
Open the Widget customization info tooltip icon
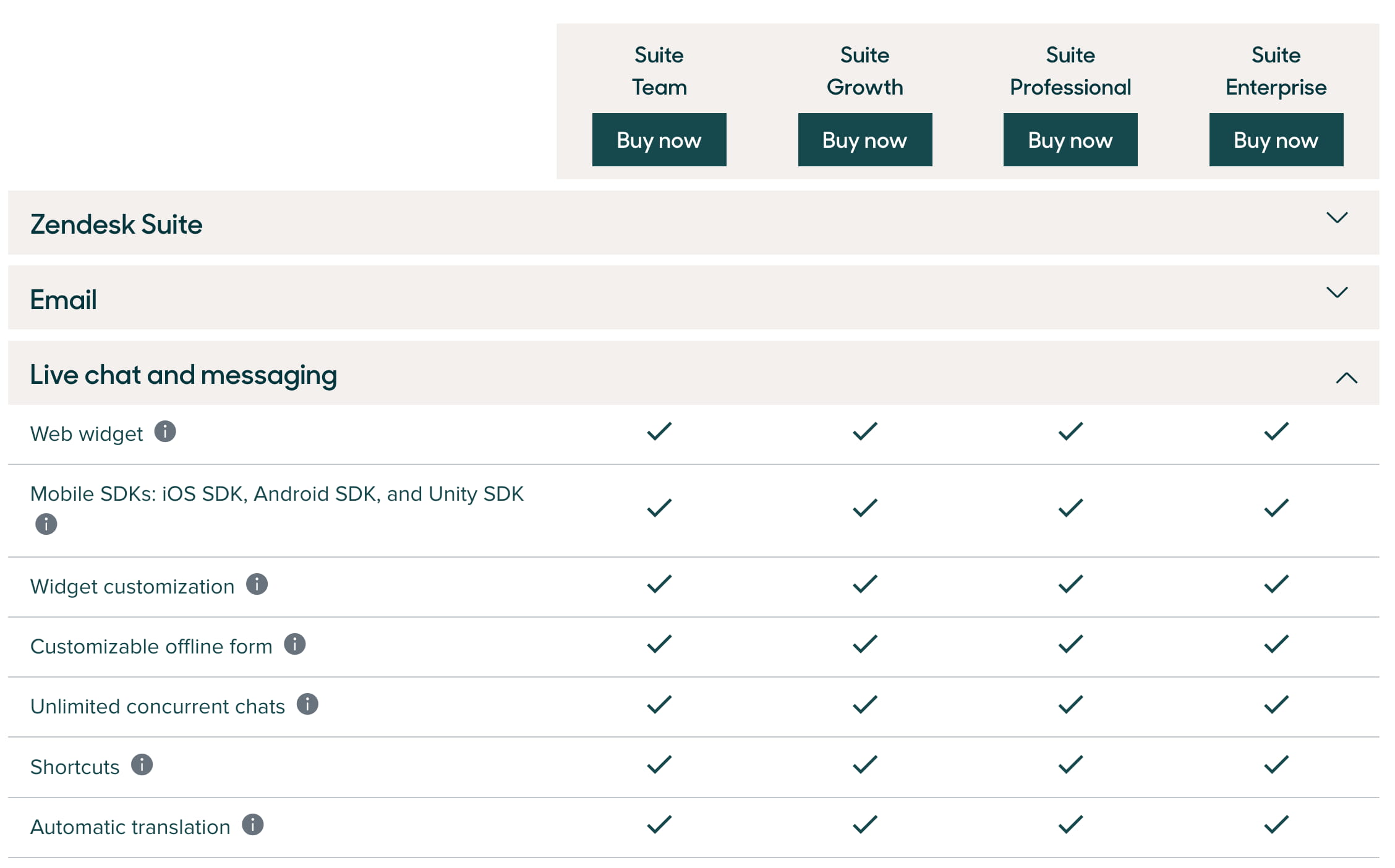257,584
